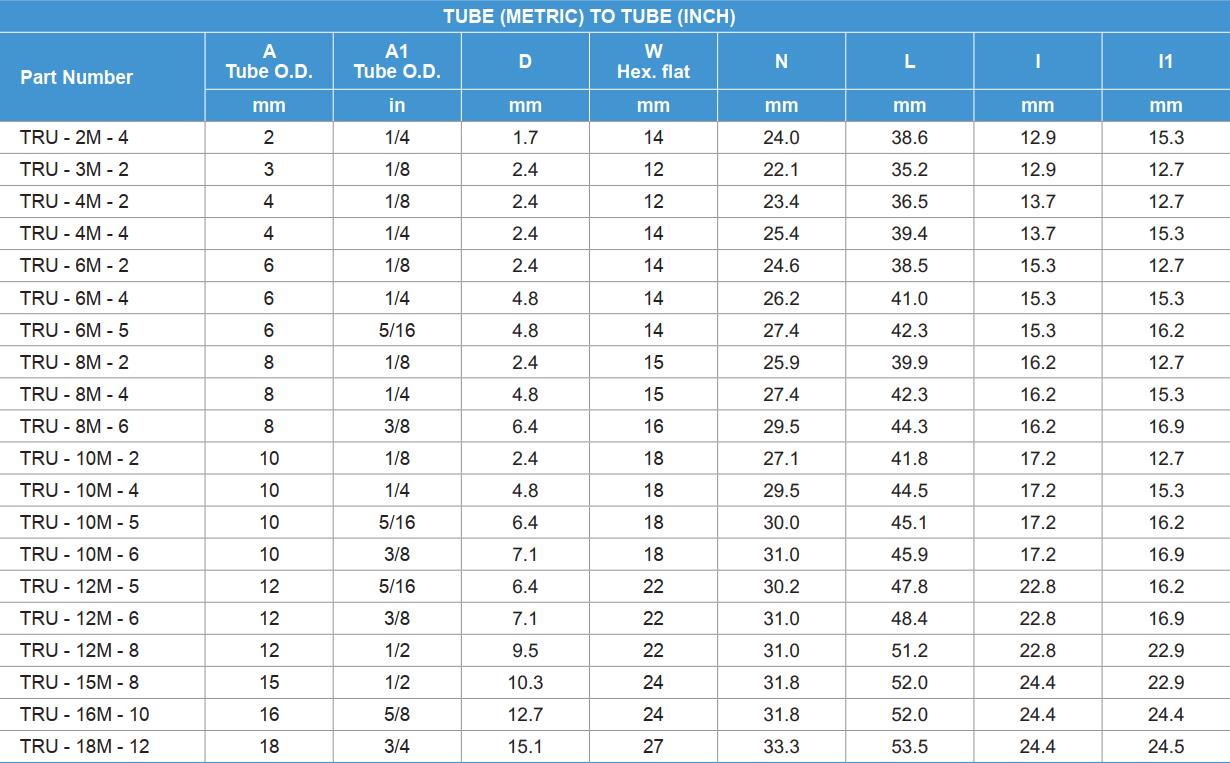Select part number TRU - 16M - 10

(84, 714)
